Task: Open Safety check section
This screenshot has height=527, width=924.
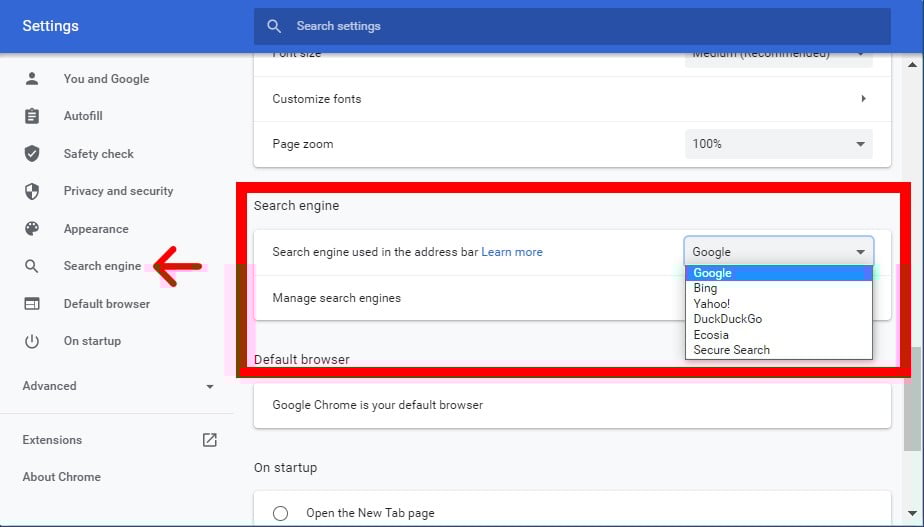Action: [98, 154]
